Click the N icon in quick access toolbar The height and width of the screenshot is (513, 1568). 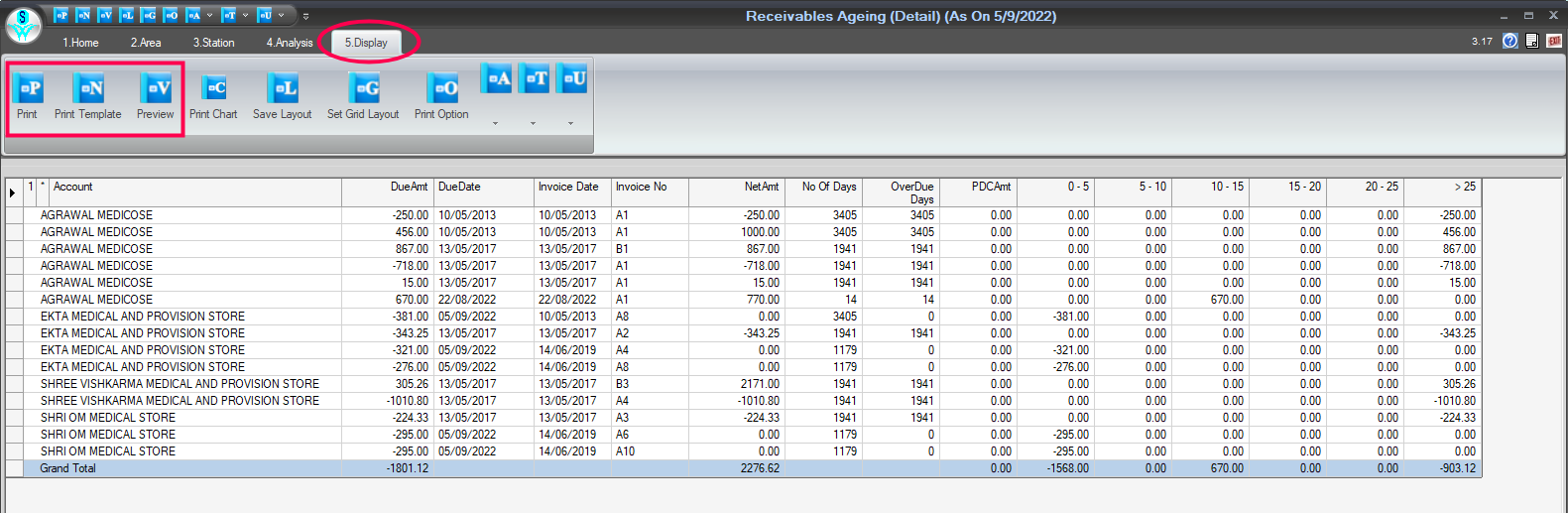[x=83, y=15]
